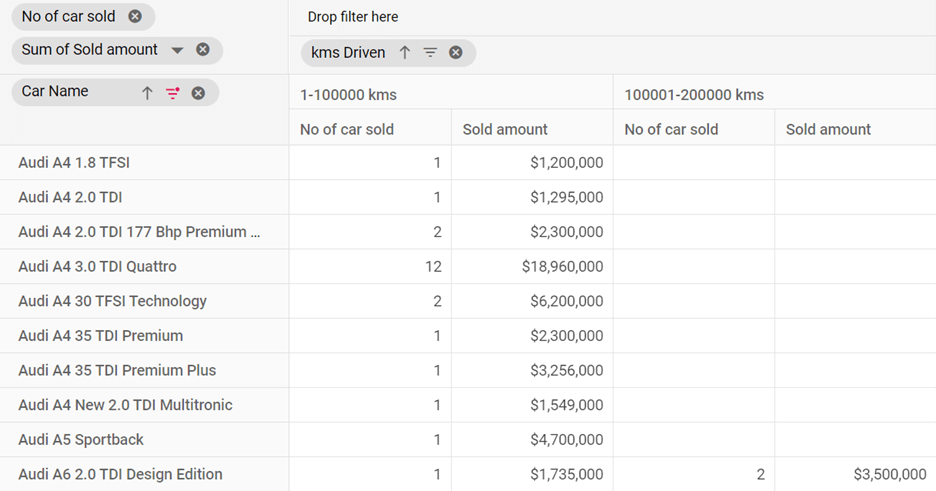Image resolution: width=936 pixels, height=491 pixels.
Task: Select row Audi A5 Sportback
Action: click(144, 439)
